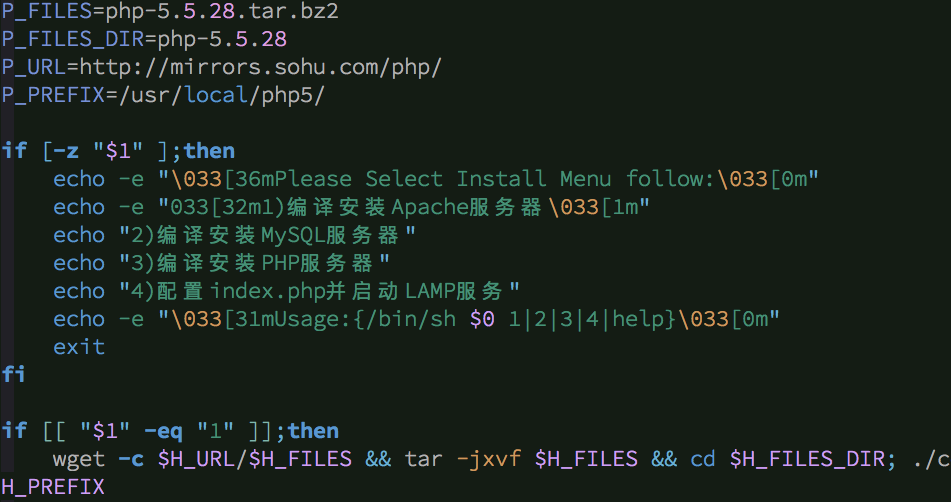Click the -eq operator
The height and width of the screenshot is (502, 951).
coord(163,431)
